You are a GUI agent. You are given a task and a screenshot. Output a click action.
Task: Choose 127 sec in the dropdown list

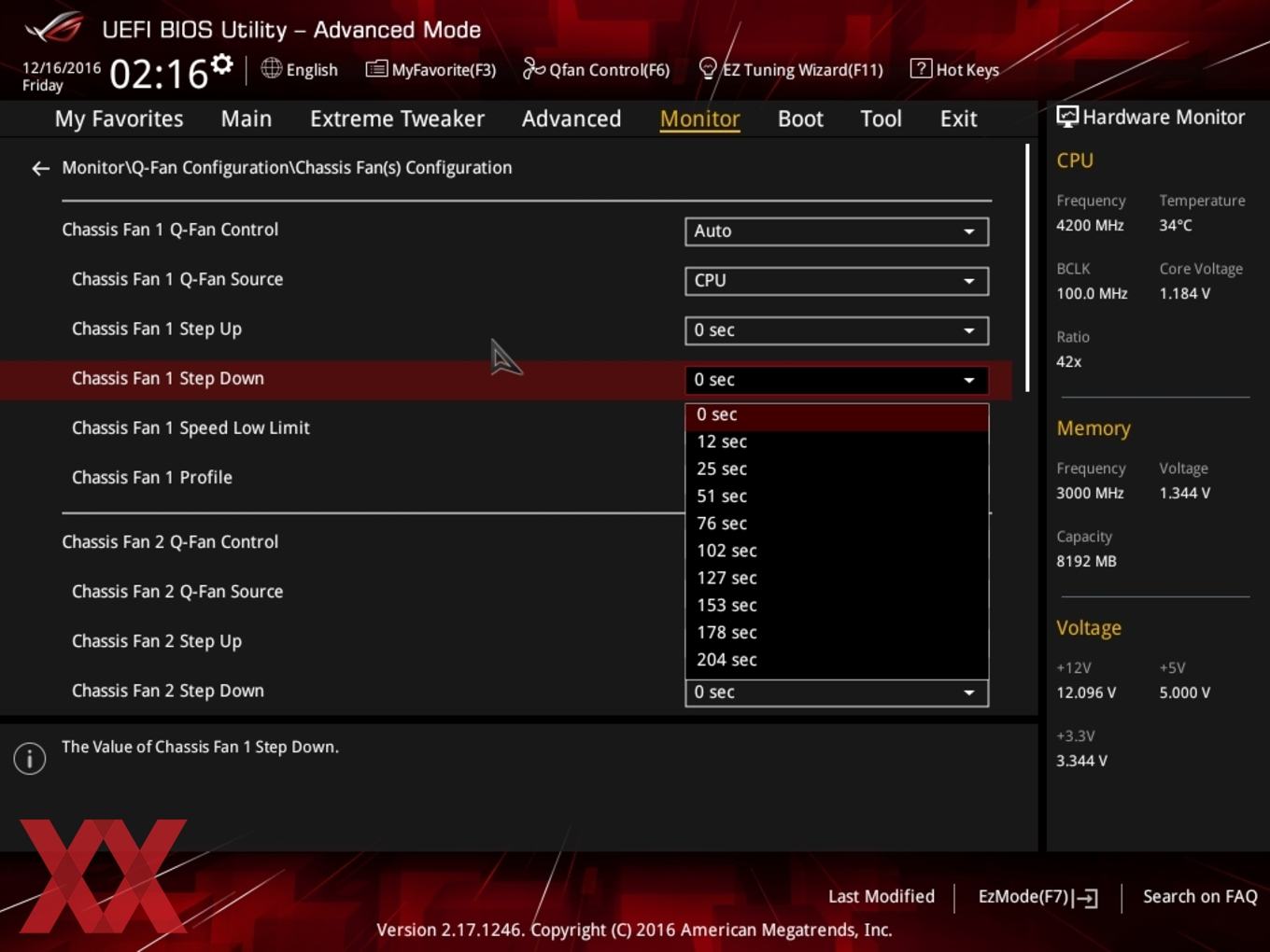click(837, 579)
